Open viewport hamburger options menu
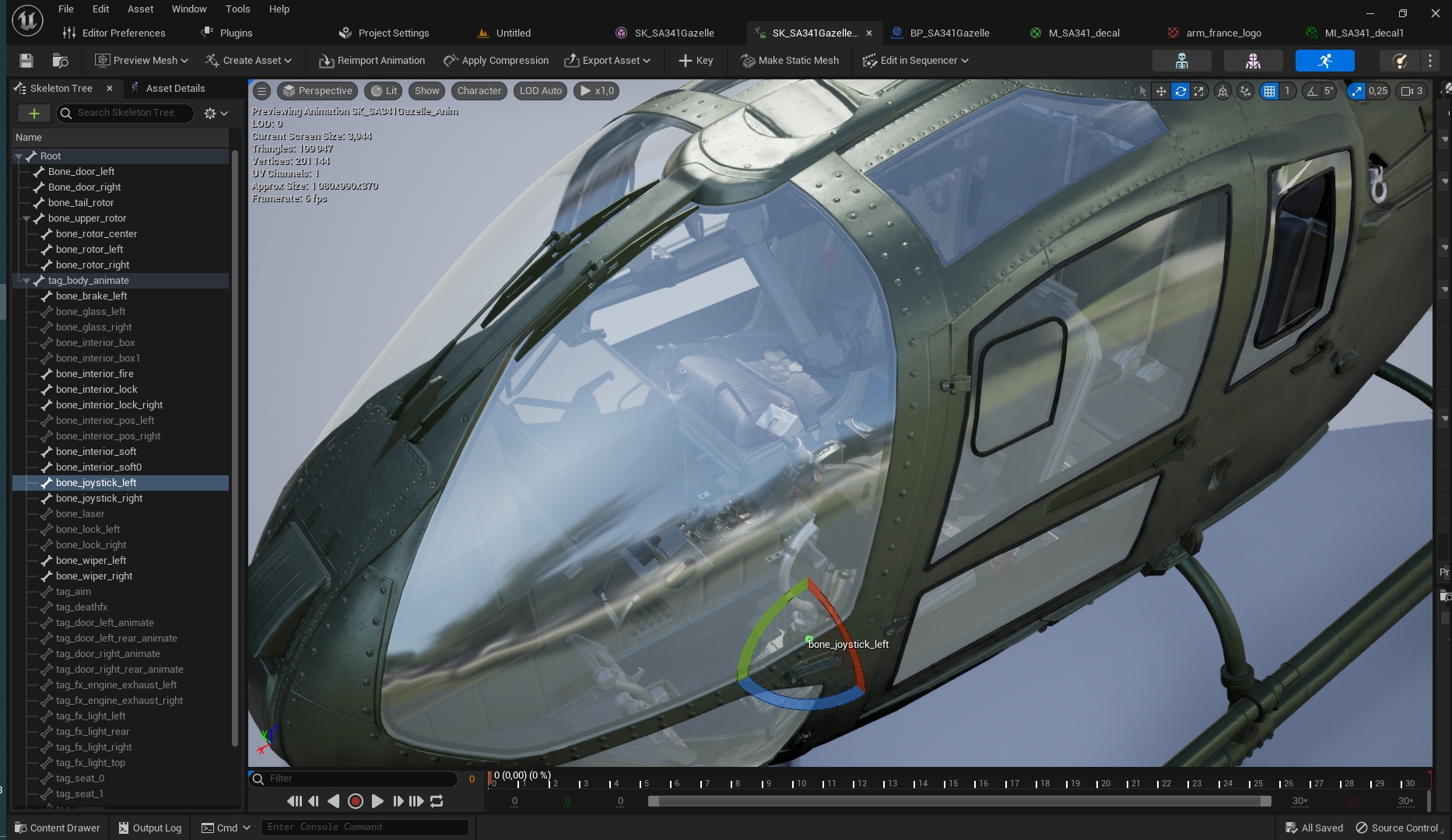This screenshot has height=840, width=1452. [x=262, y=91]
